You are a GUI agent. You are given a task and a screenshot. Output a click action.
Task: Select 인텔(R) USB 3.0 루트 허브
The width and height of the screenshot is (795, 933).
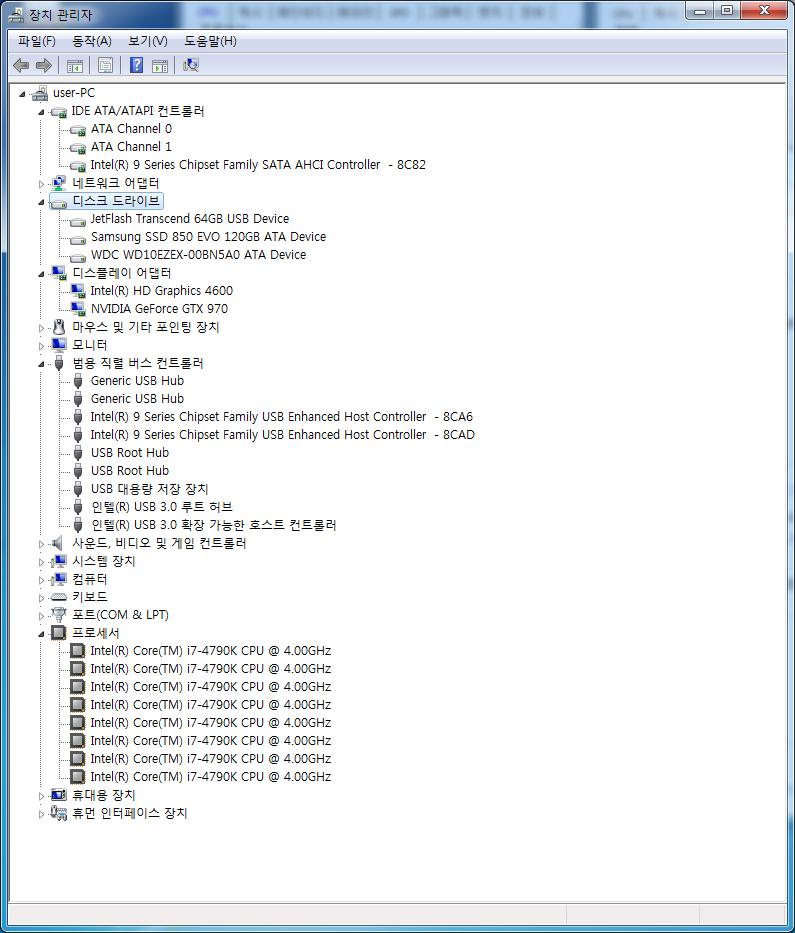161,507
